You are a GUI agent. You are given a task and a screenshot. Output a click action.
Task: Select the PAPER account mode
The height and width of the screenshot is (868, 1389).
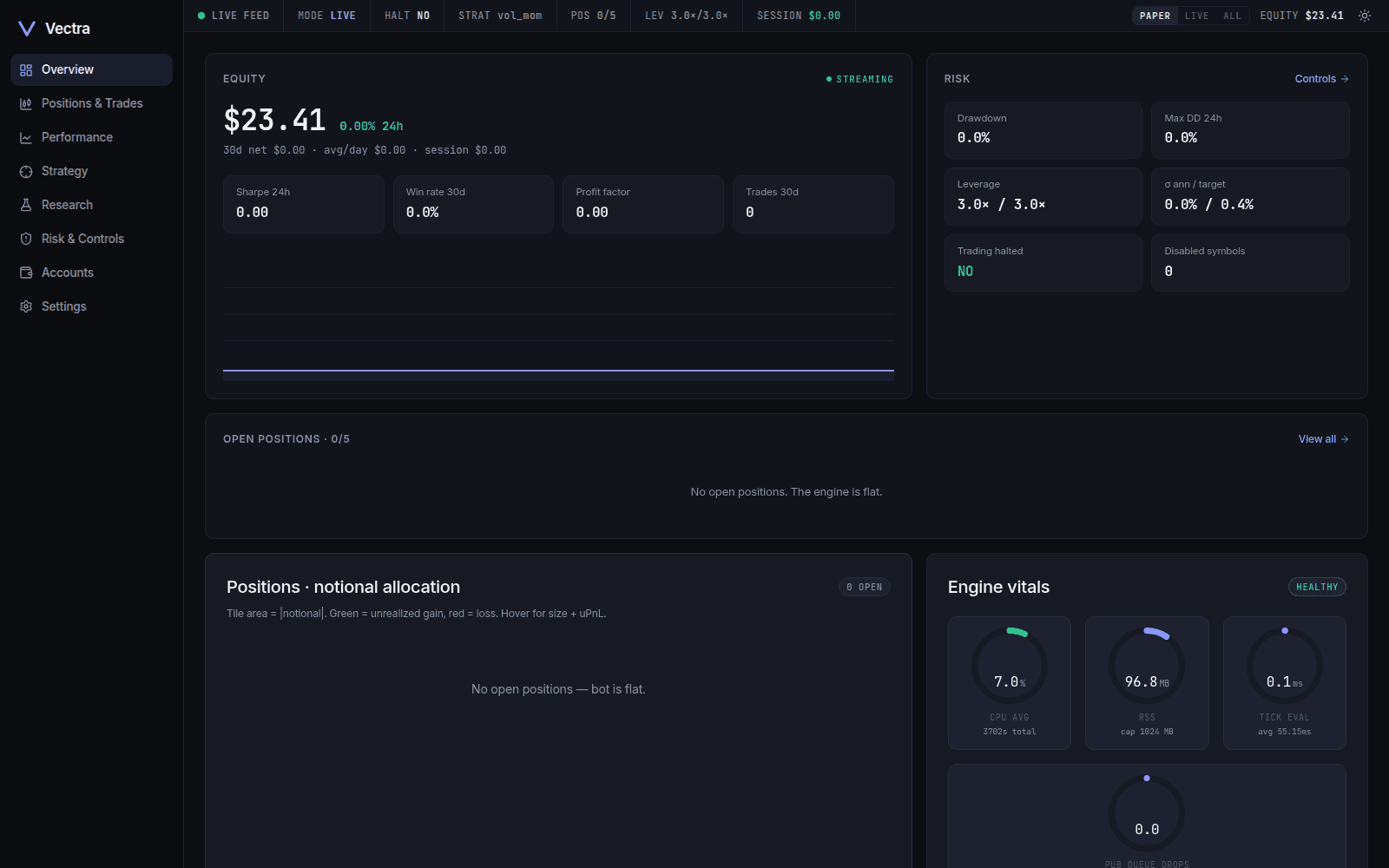1155,16
